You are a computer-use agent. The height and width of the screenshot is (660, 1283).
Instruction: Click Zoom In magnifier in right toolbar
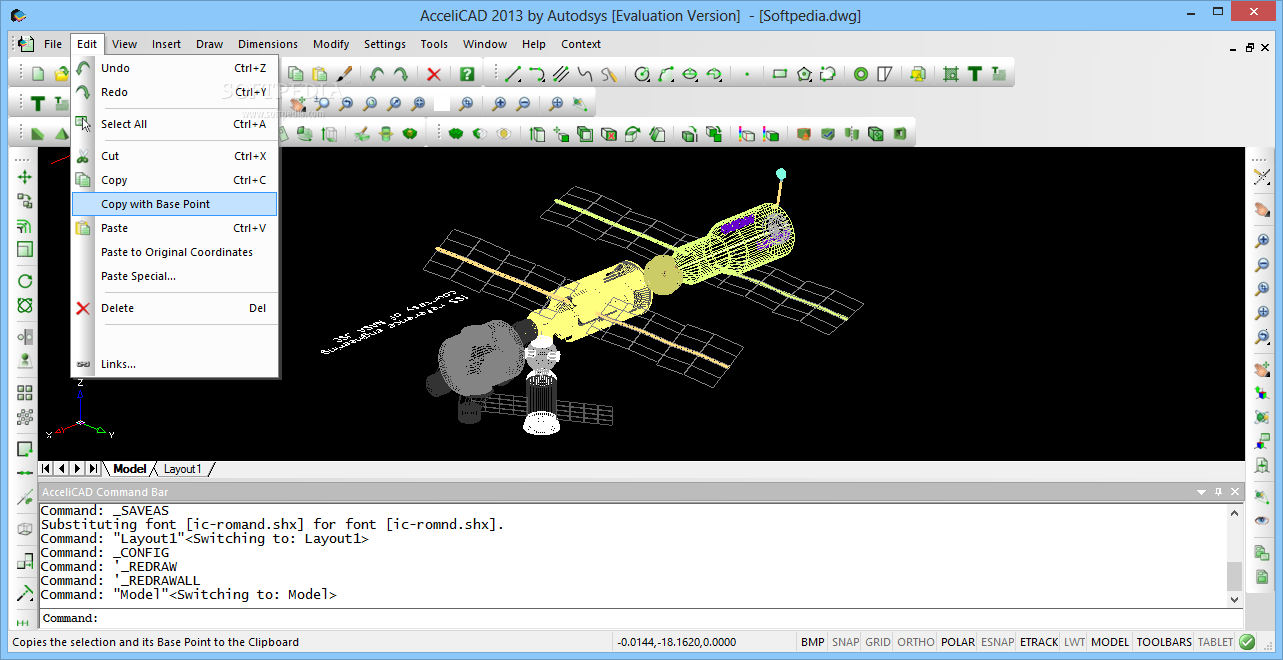[x=1262, y=241]
